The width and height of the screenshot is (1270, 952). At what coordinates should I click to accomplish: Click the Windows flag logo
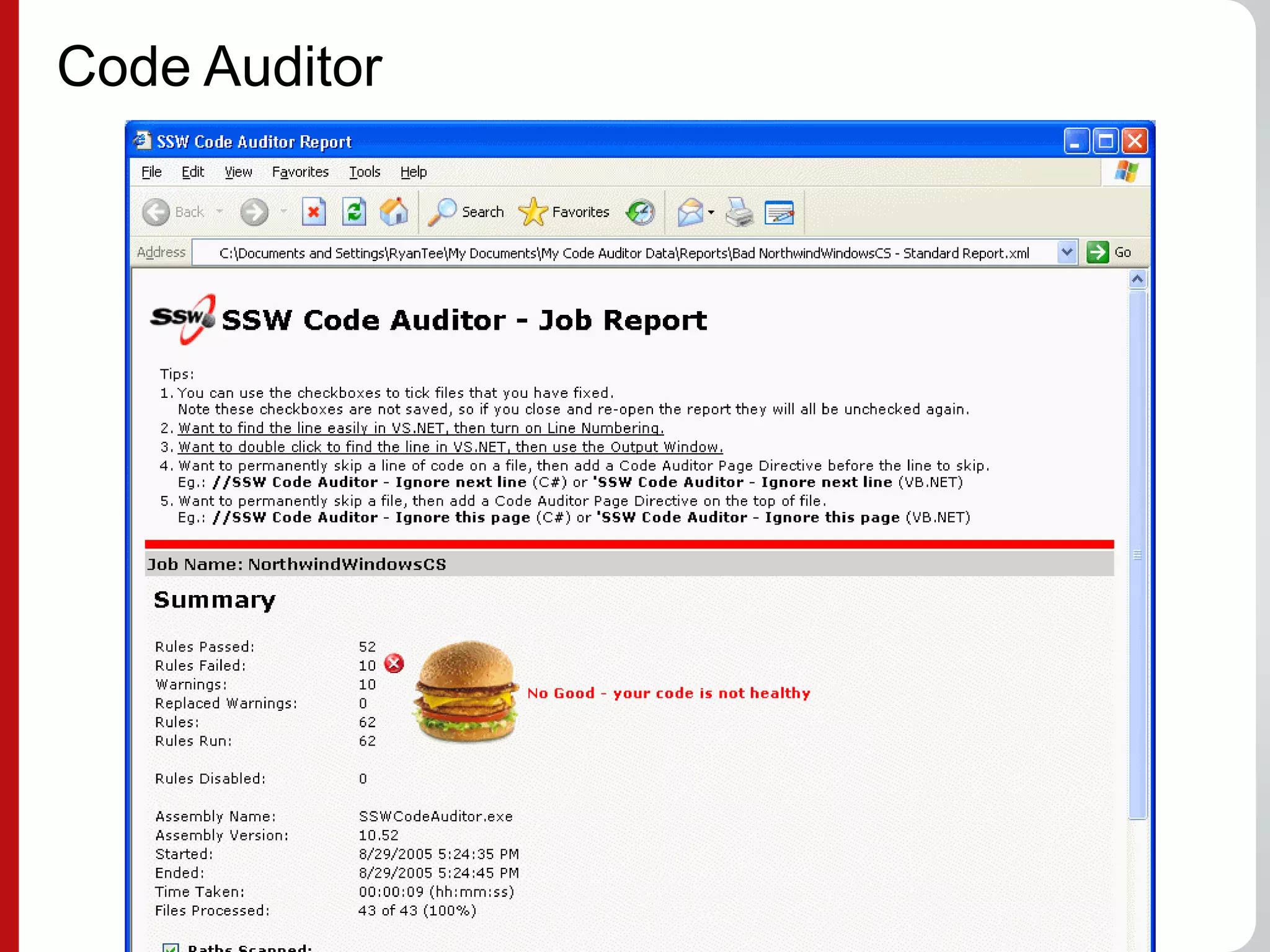coord(1126,172)
